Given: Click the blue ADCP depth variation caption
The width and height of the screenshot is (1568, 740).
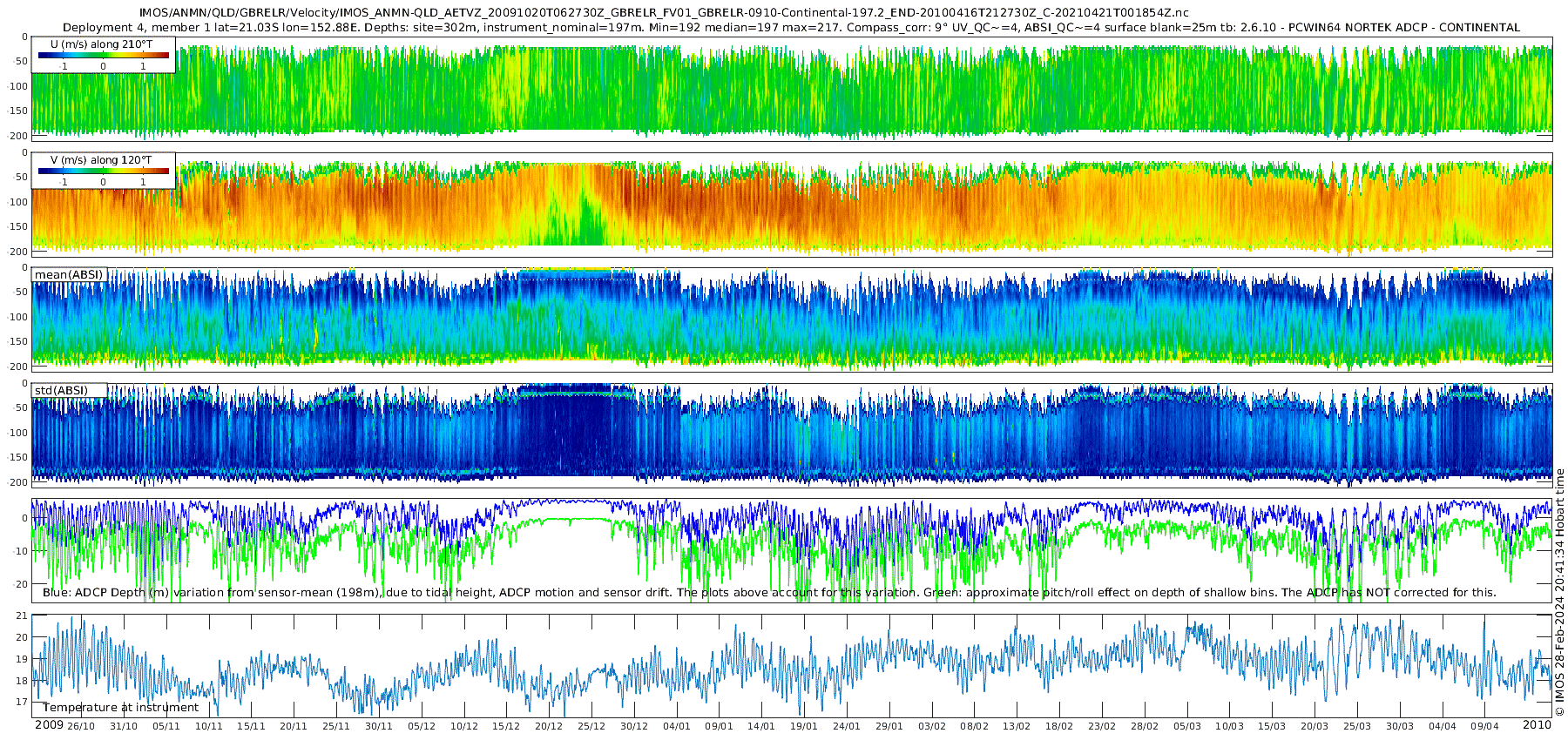Looking at the screenshot, I should [769, 592].
